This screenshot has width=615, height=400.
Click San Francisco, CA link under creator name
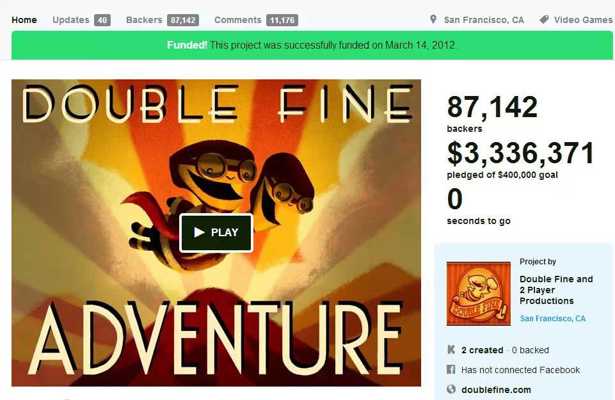(553, 318)
